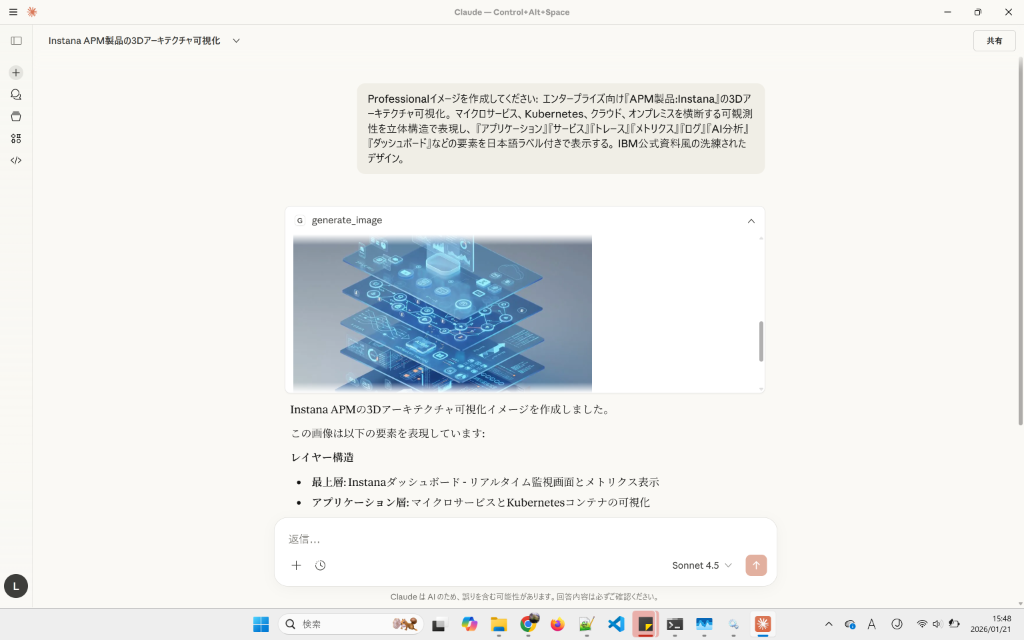This screenshot has width=1024, height=640.
Task: Open Firefox from the taskbar
Action: pyautogui.click(x=557, y=624)
